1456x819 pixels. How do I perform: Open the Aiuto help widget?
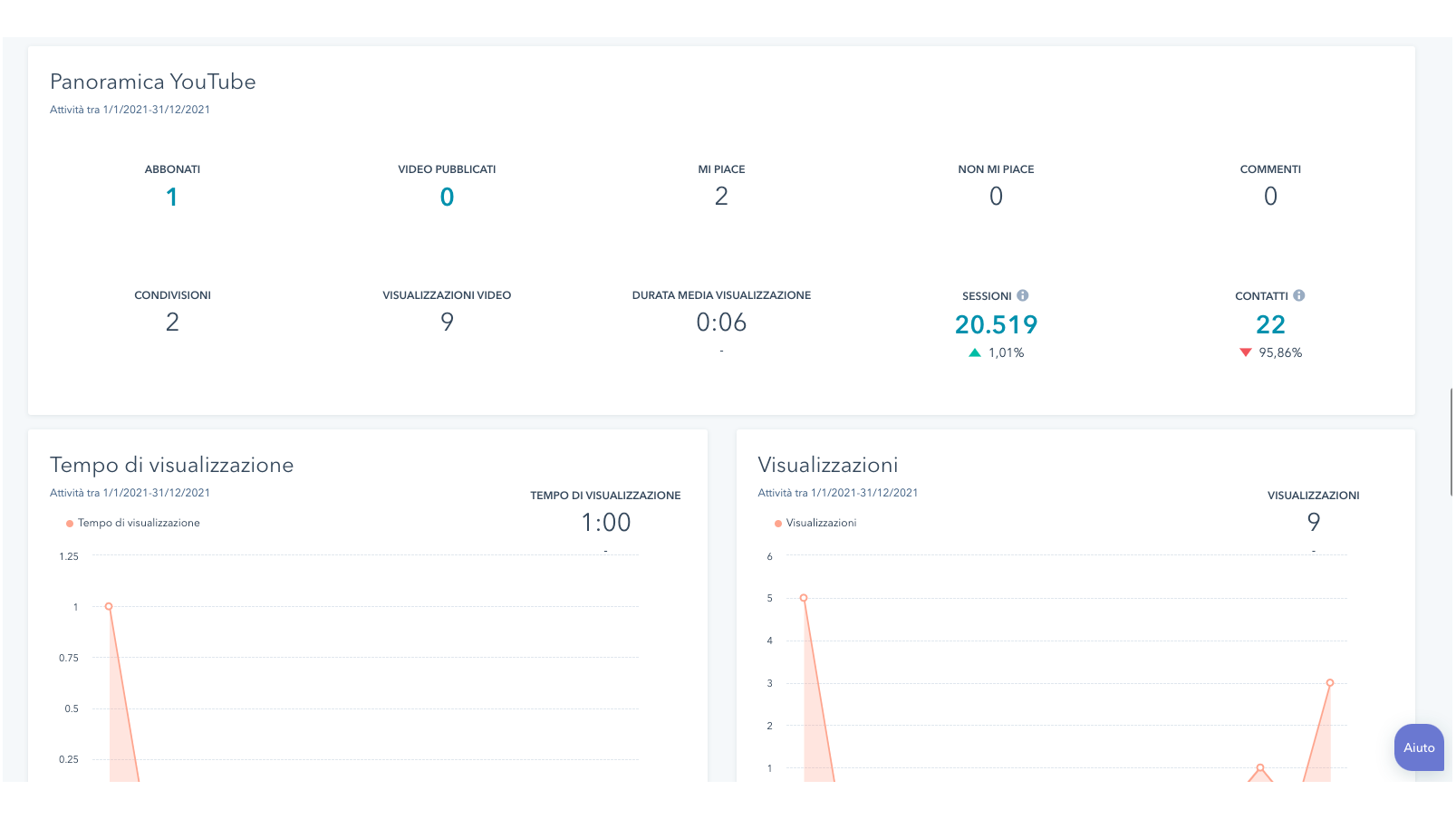[x=1418, y=747]
